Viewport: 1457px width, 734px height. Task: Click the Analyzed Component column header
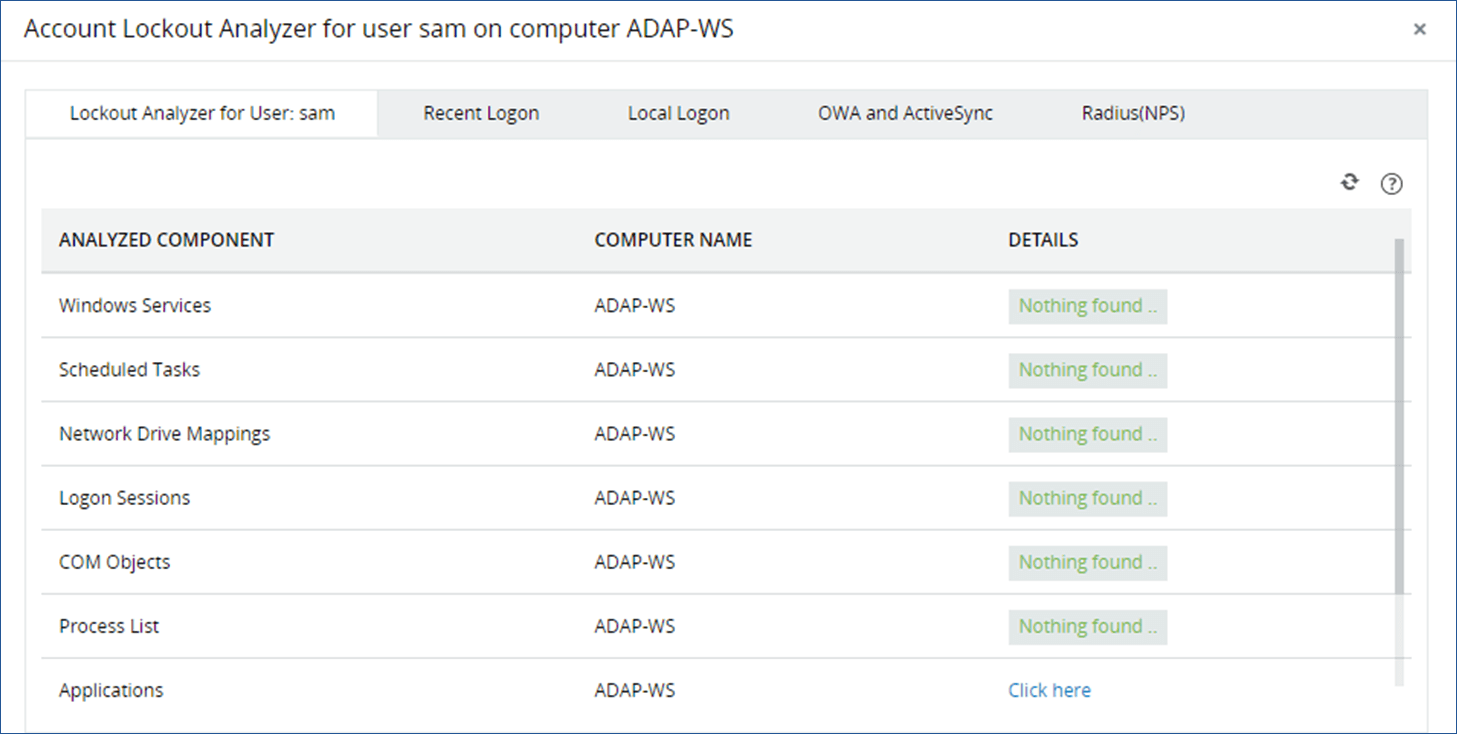click(166, 240)
